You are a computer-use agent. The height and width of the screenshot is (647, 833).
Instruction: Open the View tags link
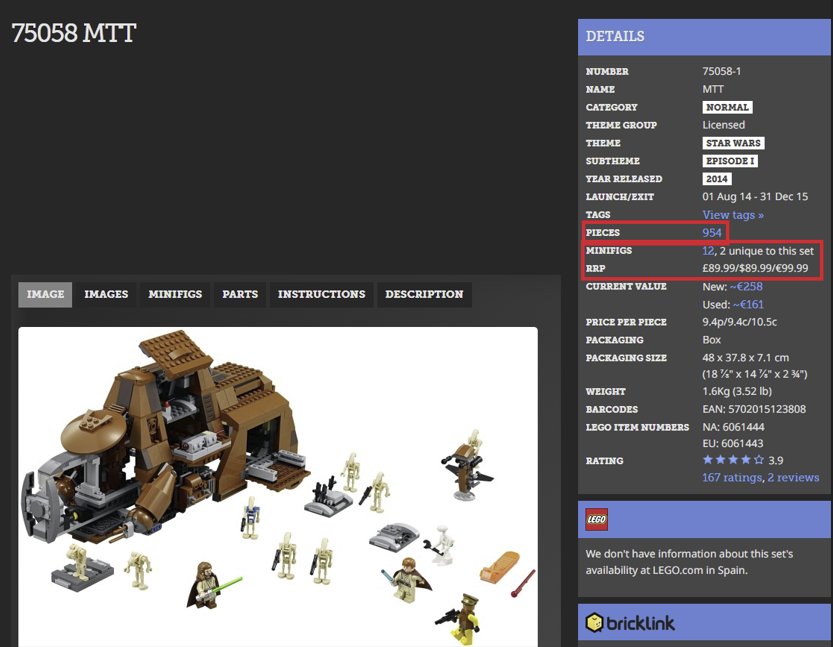pyautogui.click(x=733, y=215)
